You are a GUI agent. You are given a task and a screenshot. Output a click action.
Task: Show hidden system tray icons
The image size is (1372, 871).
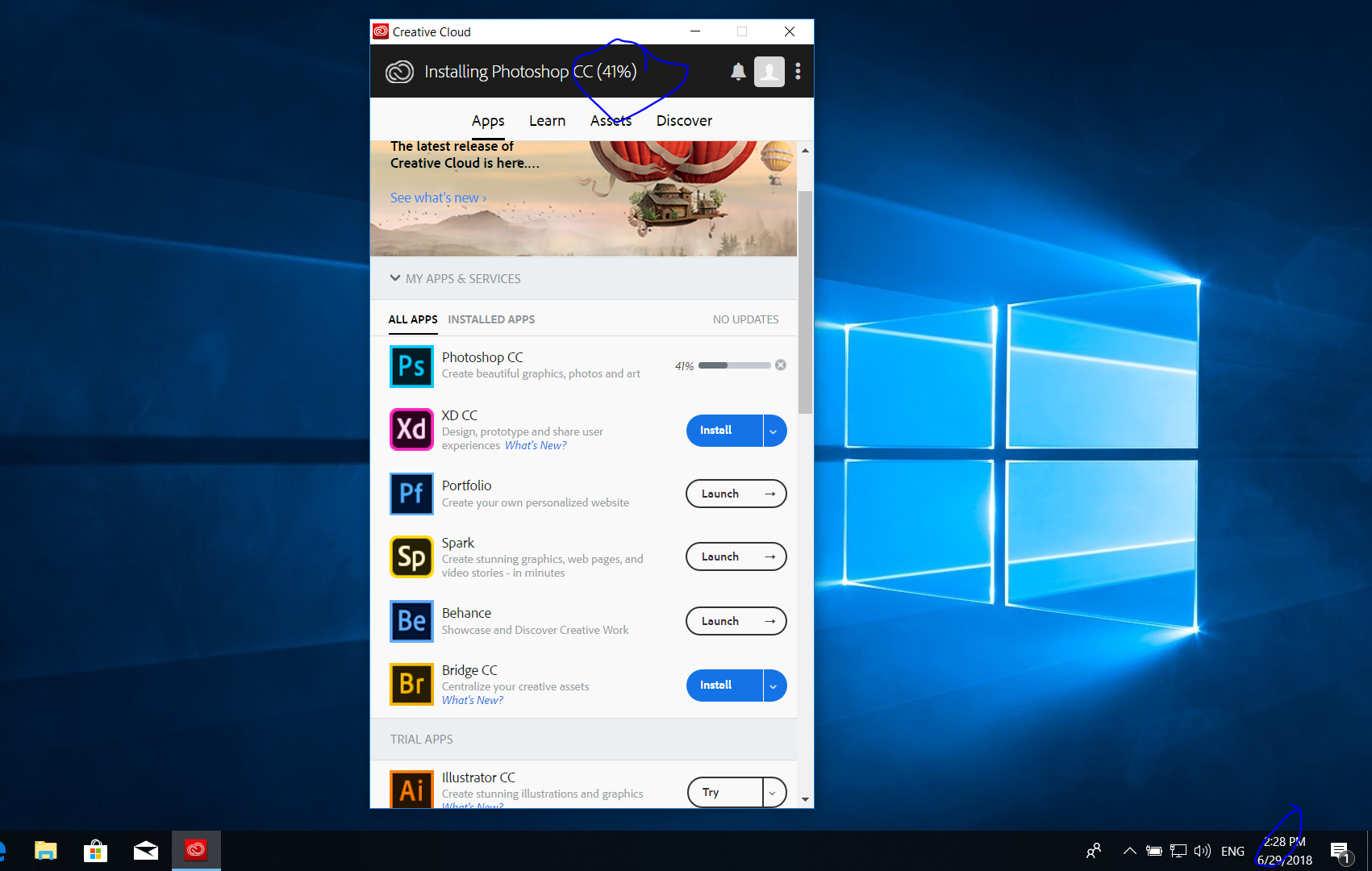1130,851
